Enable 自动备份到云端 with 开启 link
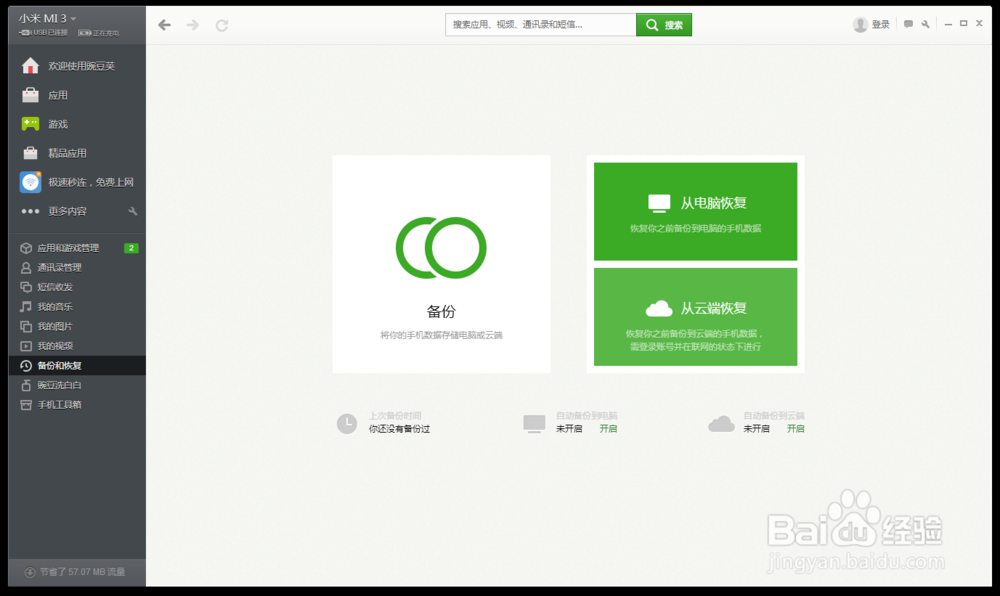1000x596 pixels. click(x=795, y=429)
